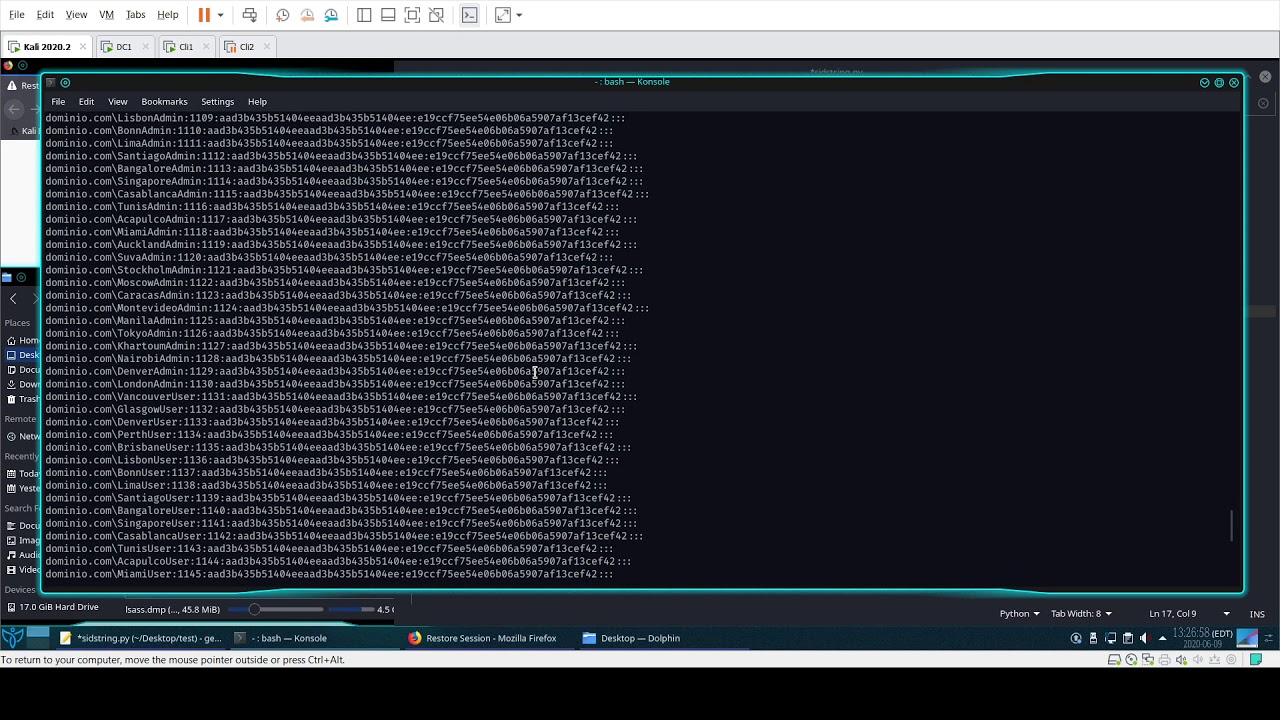Open Konsole View menu

(118, 101)
